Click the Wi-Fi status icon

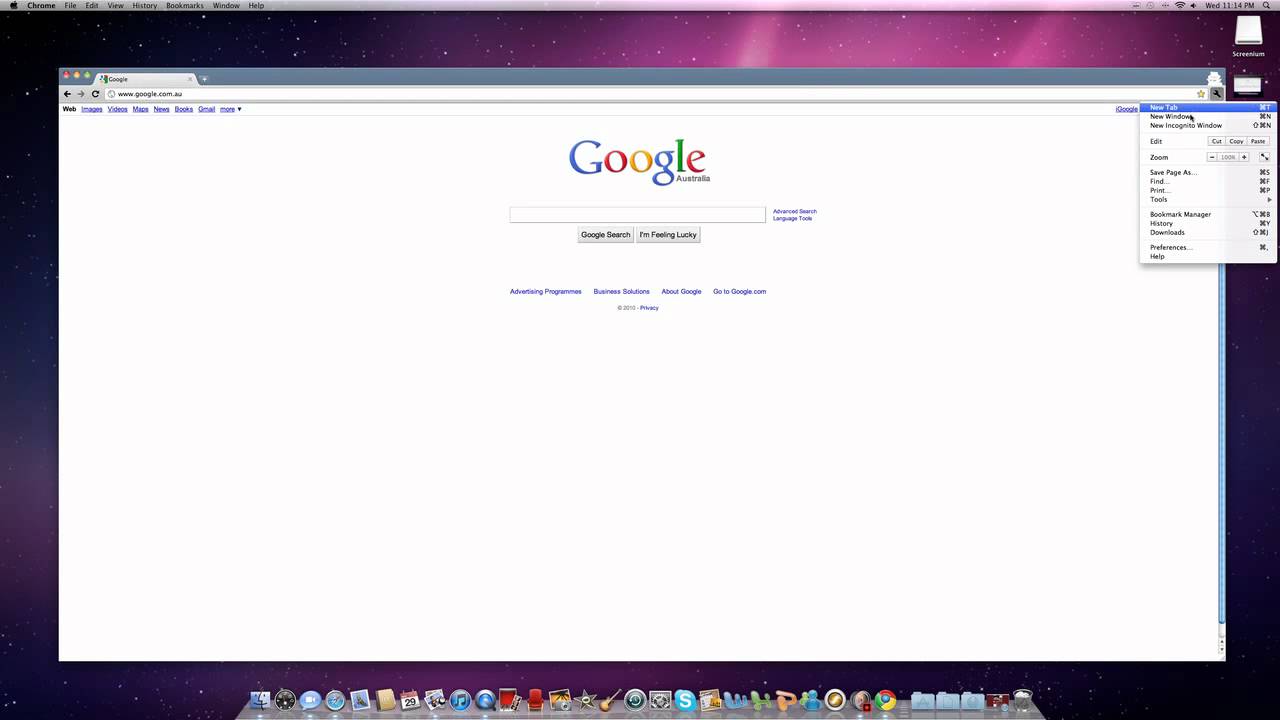1179,6
